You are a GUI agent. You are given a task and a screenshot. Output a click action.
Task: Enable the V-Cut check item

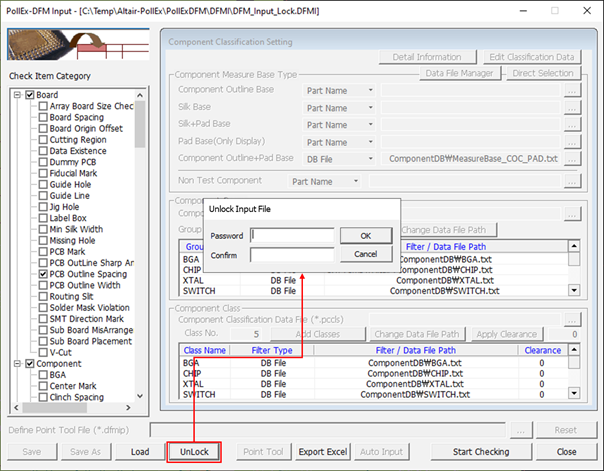click(43, 351)
